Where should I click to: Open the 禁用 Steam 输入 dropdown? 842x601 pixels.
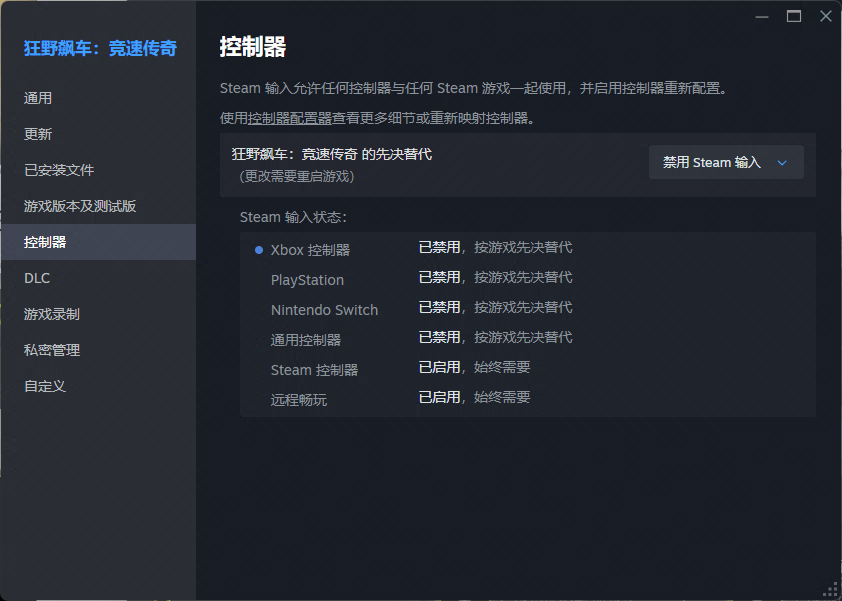(x=726, y=162)
